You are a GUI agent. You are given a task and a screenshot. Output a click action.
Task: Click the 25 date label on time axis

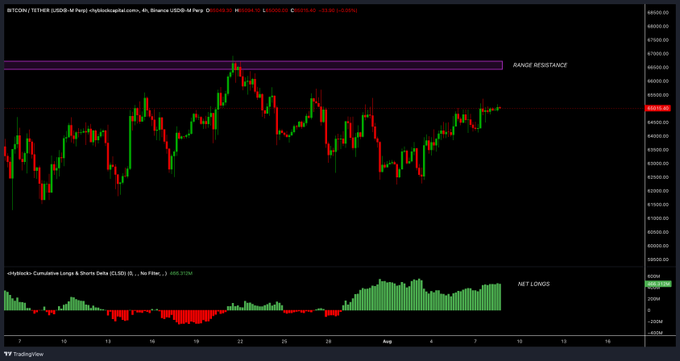[x=284, y=341]
